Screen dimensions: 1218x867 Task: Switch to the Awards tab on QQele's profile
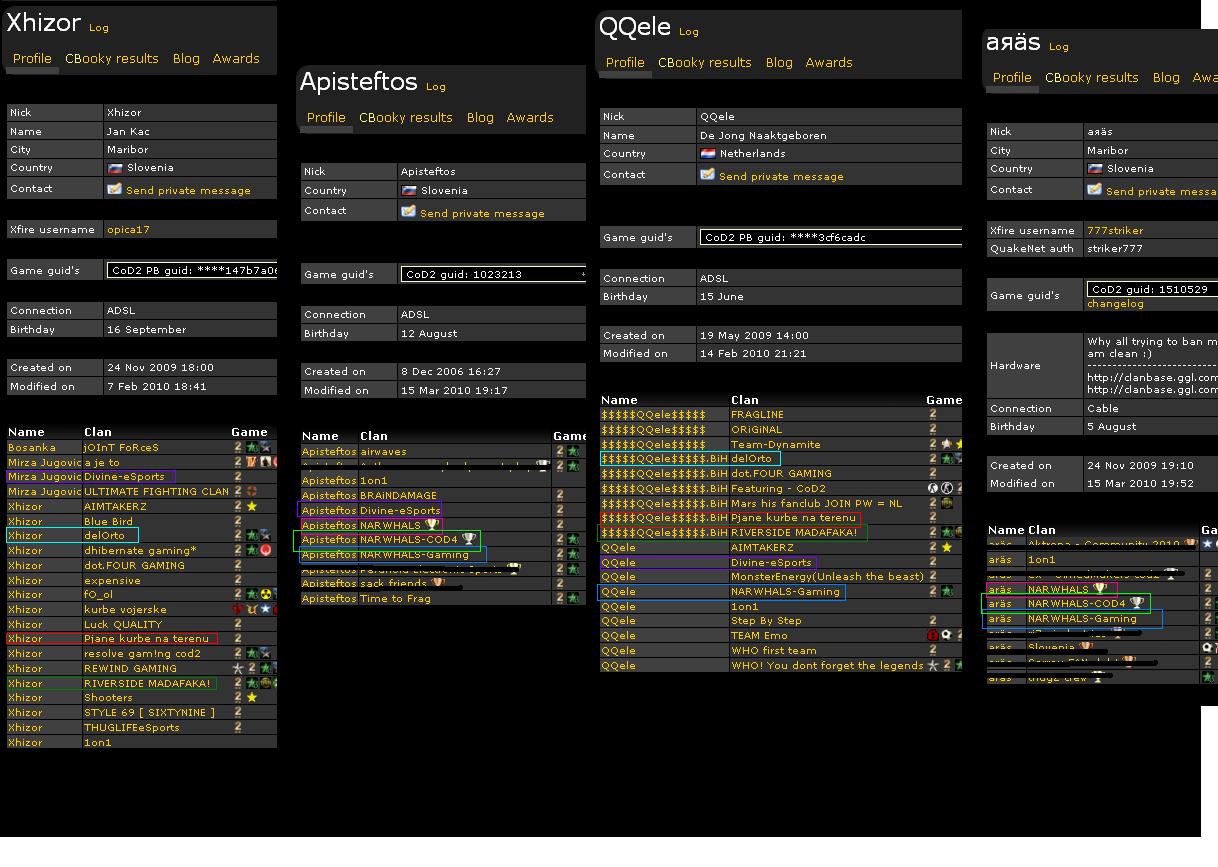(x=828, y=63)
